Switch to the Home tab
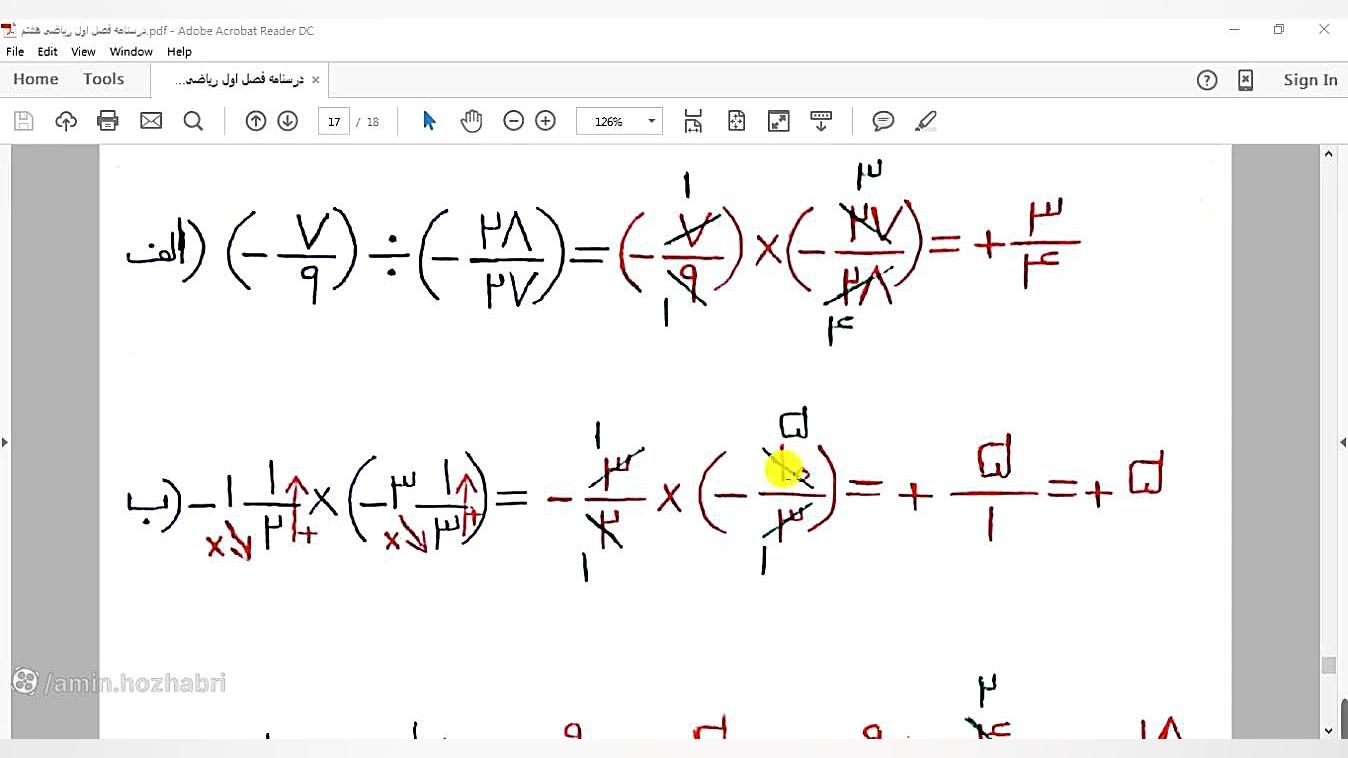1348x758 pixels. pyautogui.click(x=36, y=80)
